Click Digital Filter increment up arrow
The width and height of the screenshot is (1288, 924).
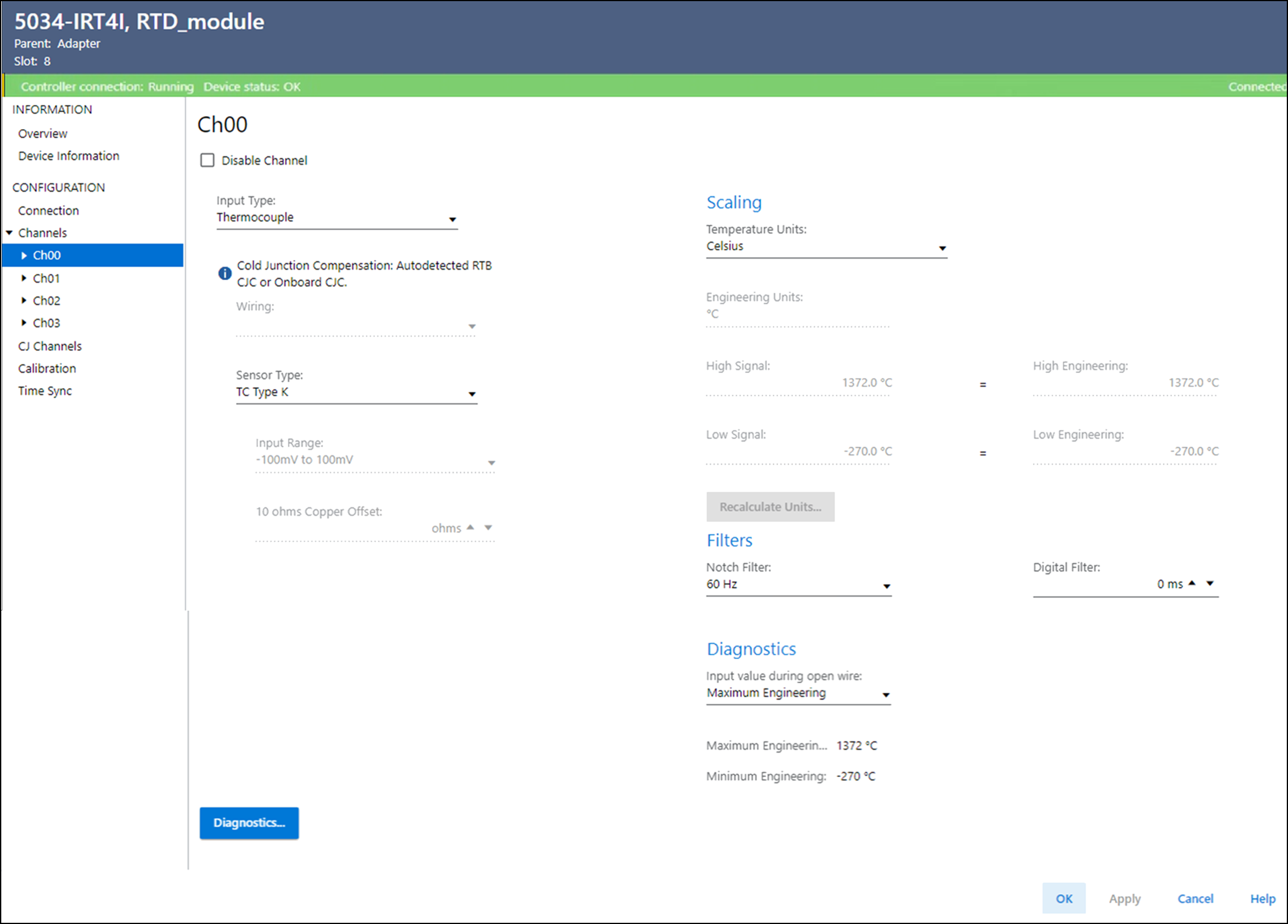tap(1192, 583)
